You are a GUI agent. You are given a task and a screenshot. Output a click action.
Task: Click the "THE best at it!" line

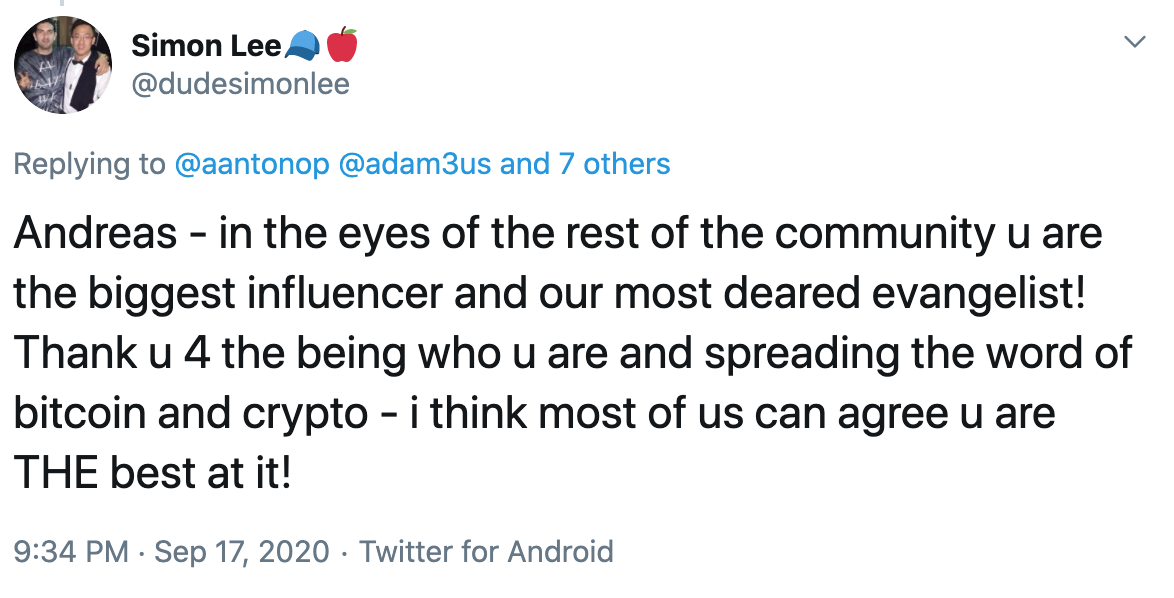click(x=152, y=473)
